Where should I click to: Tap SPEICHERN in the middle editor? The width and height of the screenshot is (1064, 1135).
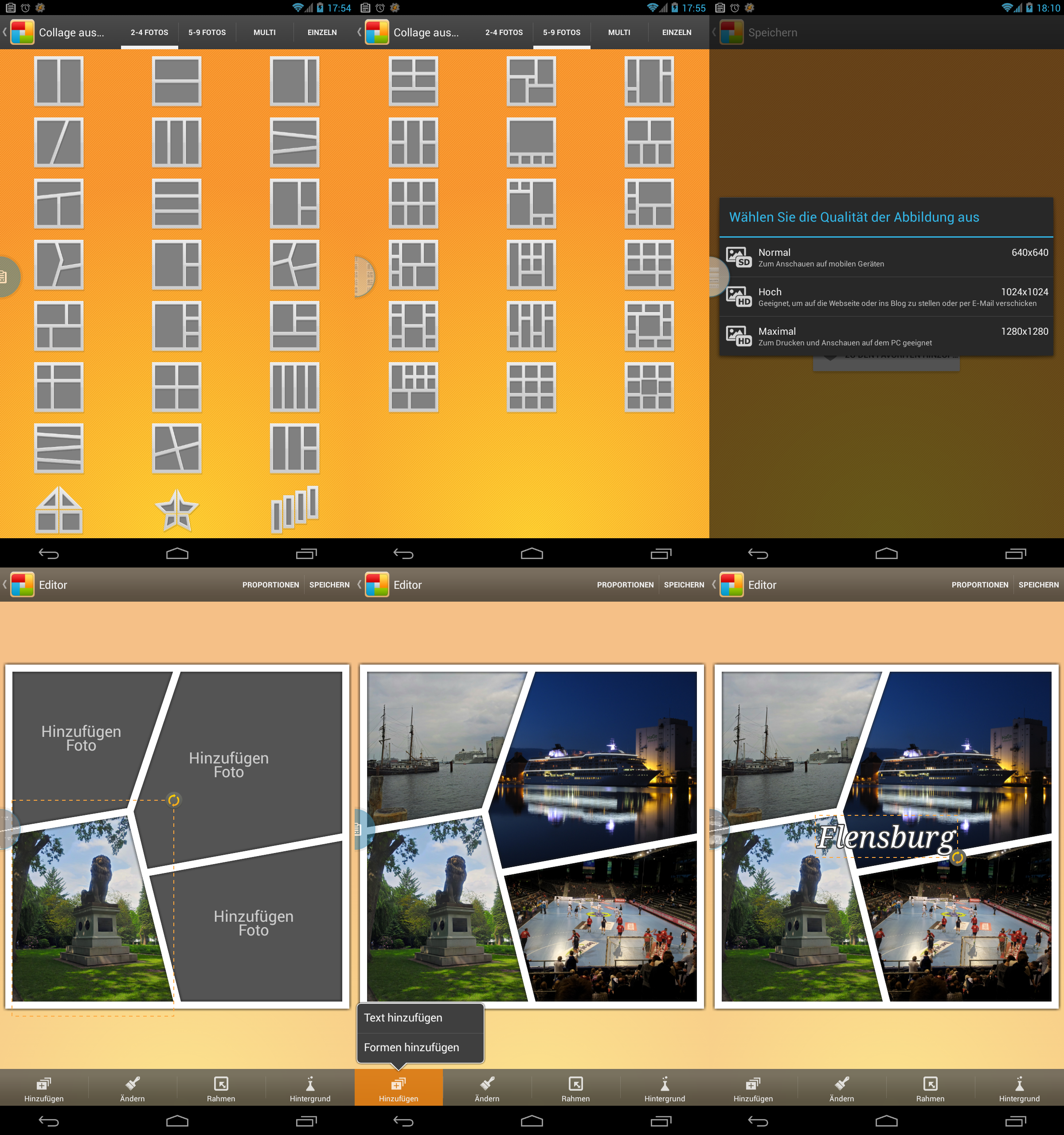coord(684,585)
